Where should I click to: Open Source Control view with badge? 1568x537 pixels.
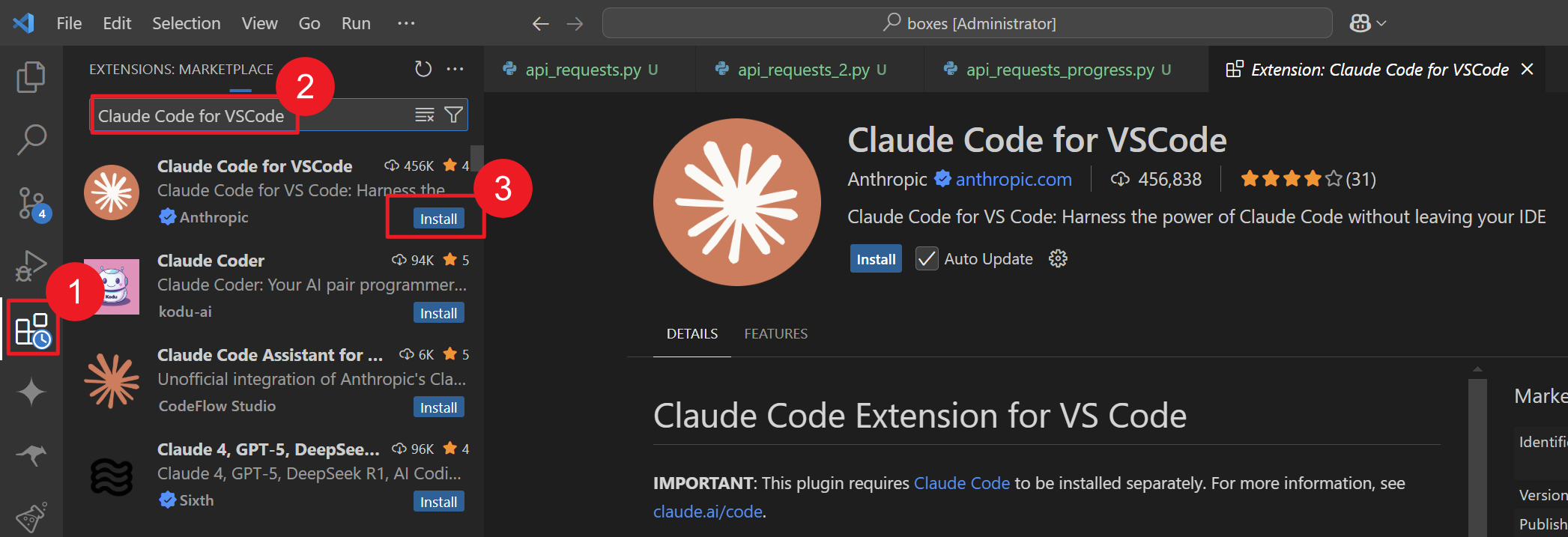pyautogui.click(x=31, y=203)
